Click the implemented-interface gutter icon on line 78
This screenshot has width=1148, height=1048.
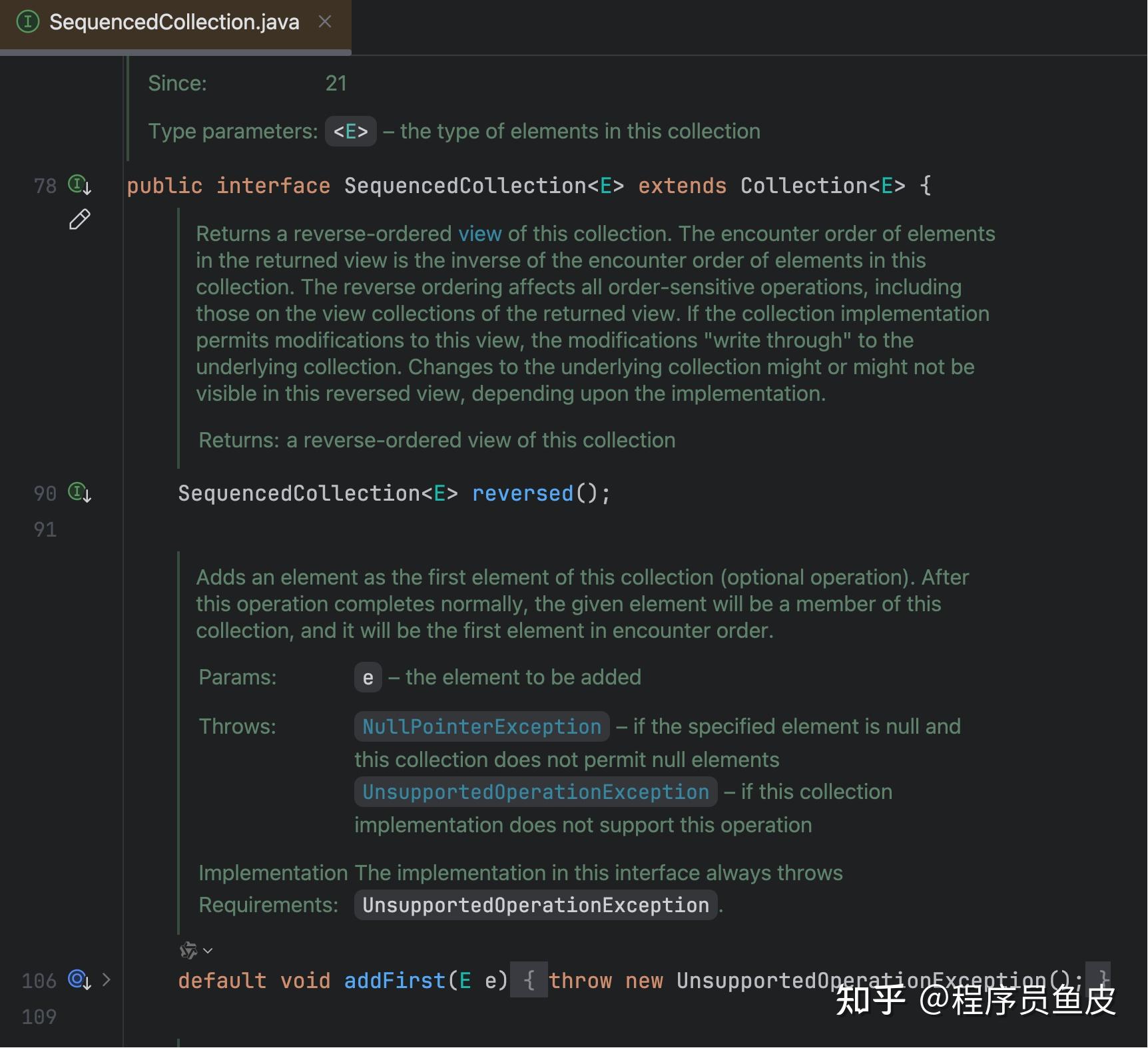[79, 185]
